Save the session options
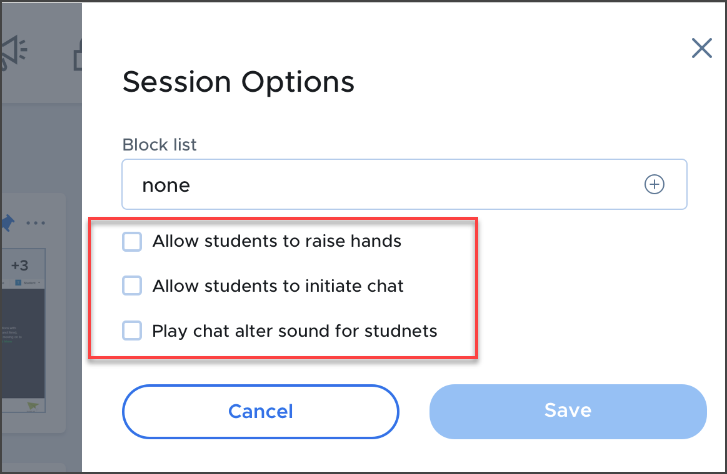The height and width of the screenshot is (474, 727). [x=567, y=411]
